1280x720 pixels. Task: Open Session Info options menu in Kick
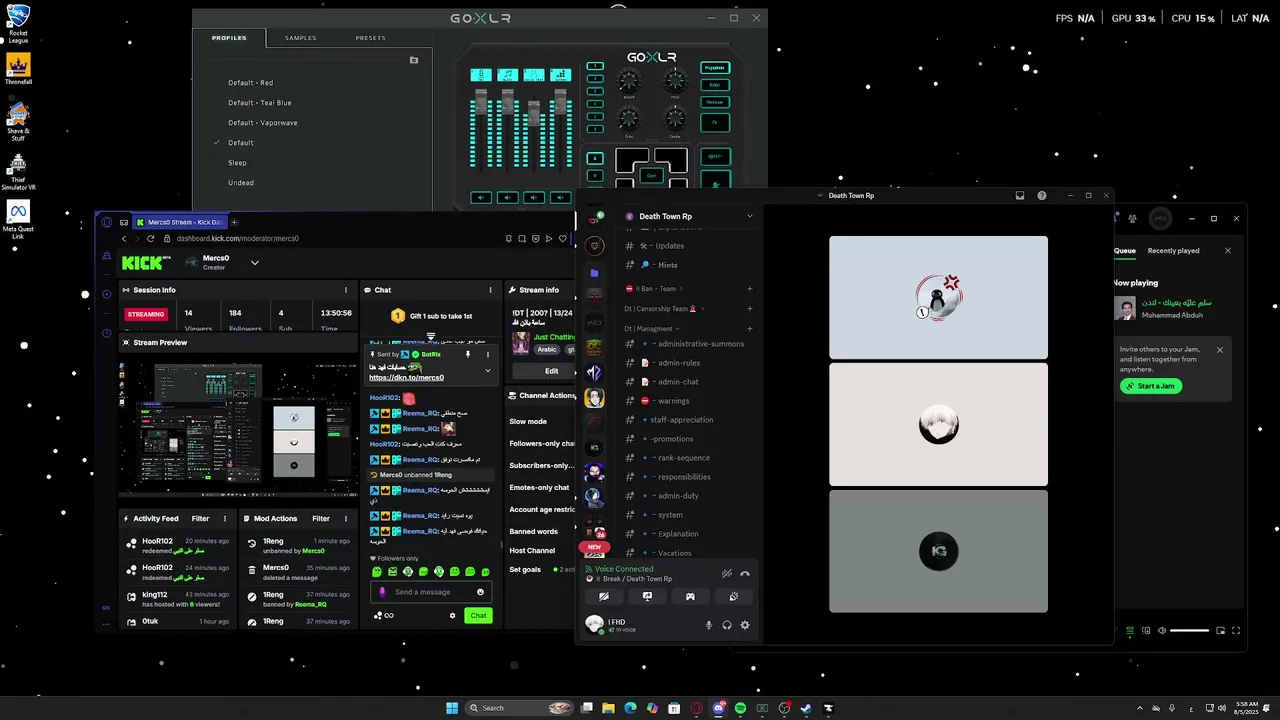click(348, 290)
